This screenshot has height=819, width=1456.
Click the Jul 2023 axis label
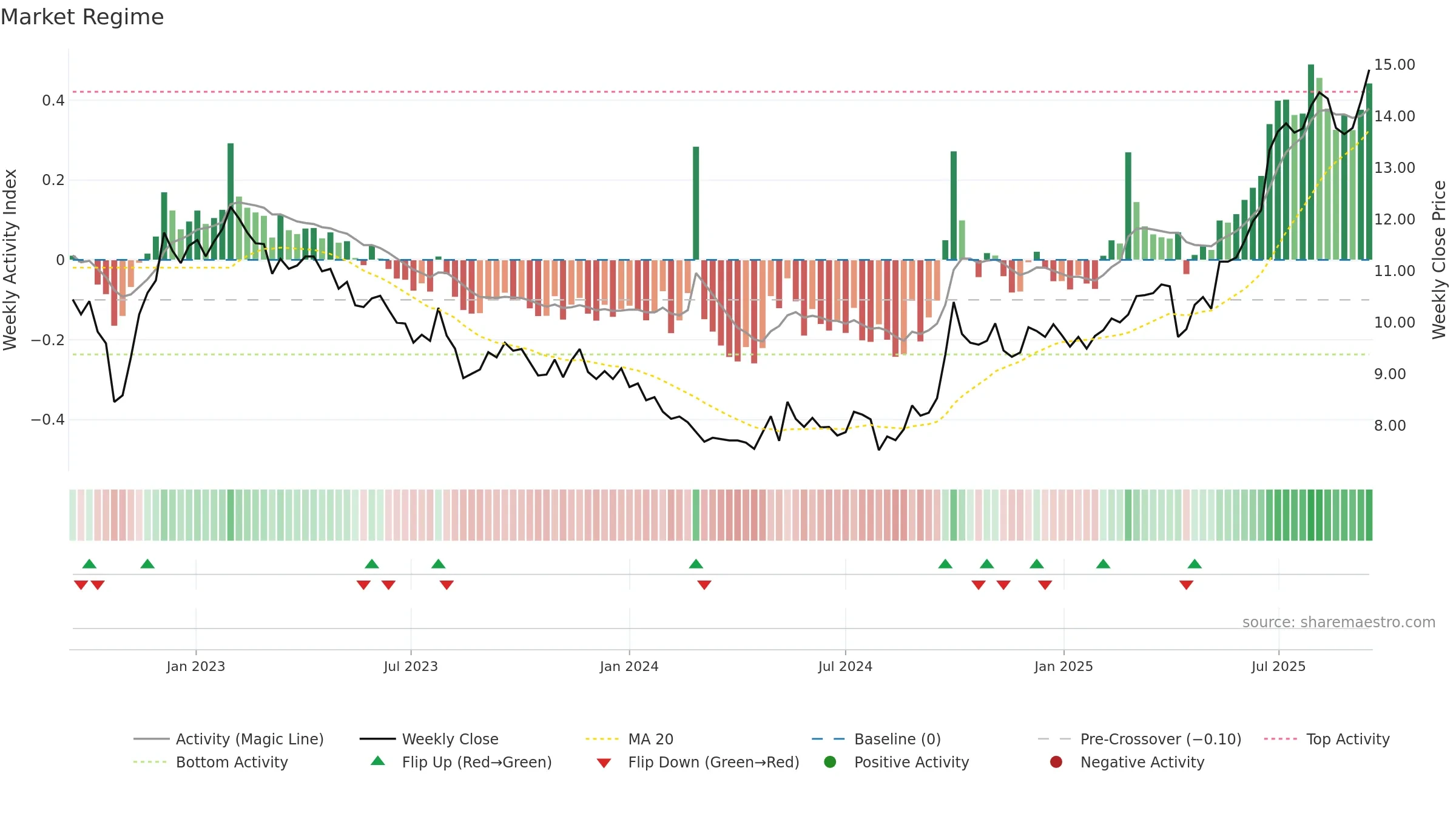411,666
